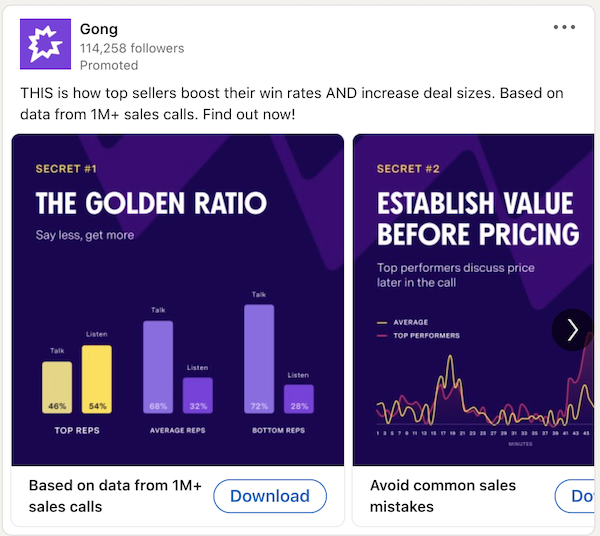Open the three-dot post options menu
This screenshot has height=536, width=600.
click(564, 27)
